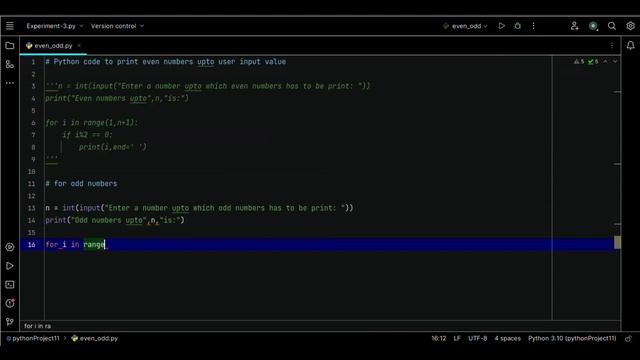Expand the Experiment-3.py project dropdown
Screen dimensions: 640x360
pos(55,26)
